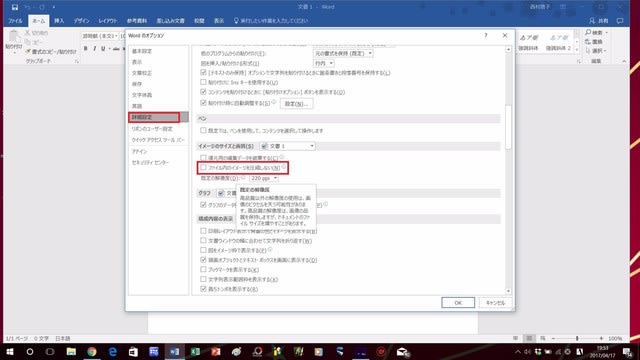Toggle show drawings and text boxes checkbox
The width and height of the screenshot is (640, 360).
[x=203, y=260]
